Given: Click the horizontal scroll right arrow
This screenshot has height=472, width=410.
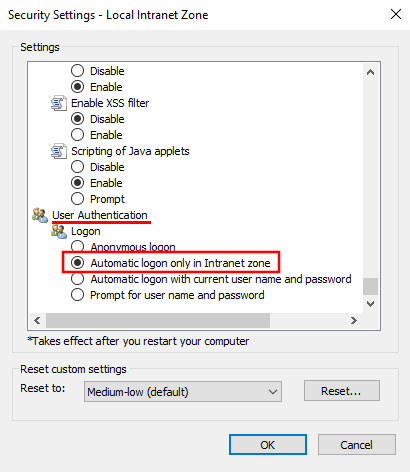Looking at the screenshot, I should pos(354,320).
